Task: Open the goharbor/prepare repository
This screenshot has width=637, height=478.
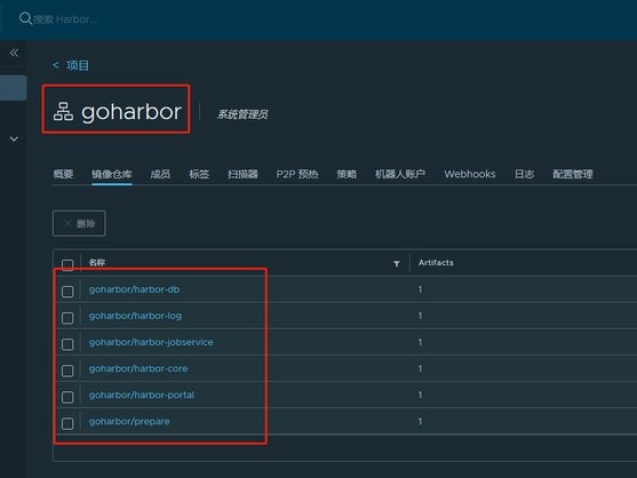Action: point(129,422)
